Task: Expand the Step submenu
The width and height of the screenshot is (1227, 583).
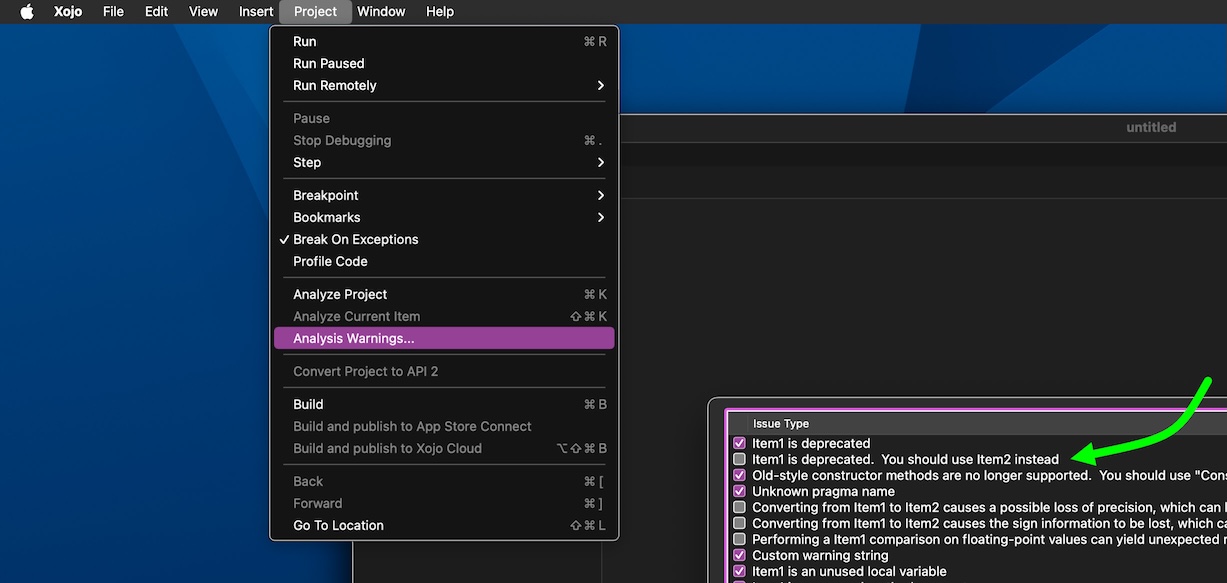Action: [444, 162]
